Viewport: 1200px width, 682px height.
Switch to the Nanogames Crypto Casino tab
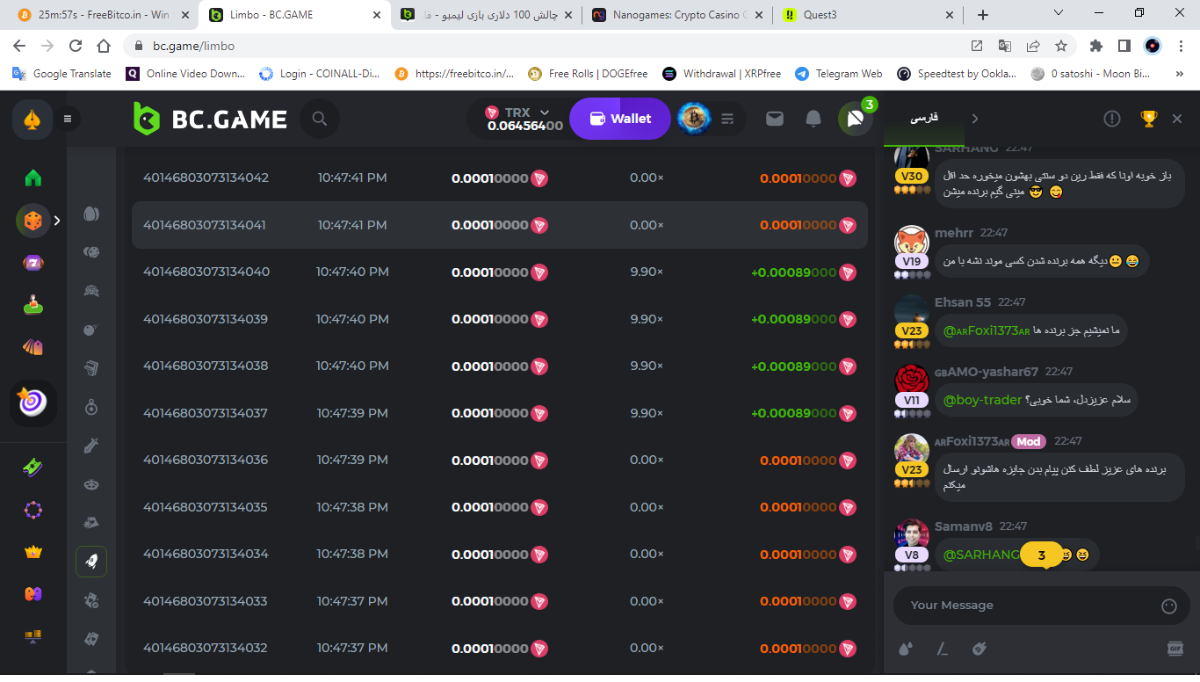[x=668, y=15]
